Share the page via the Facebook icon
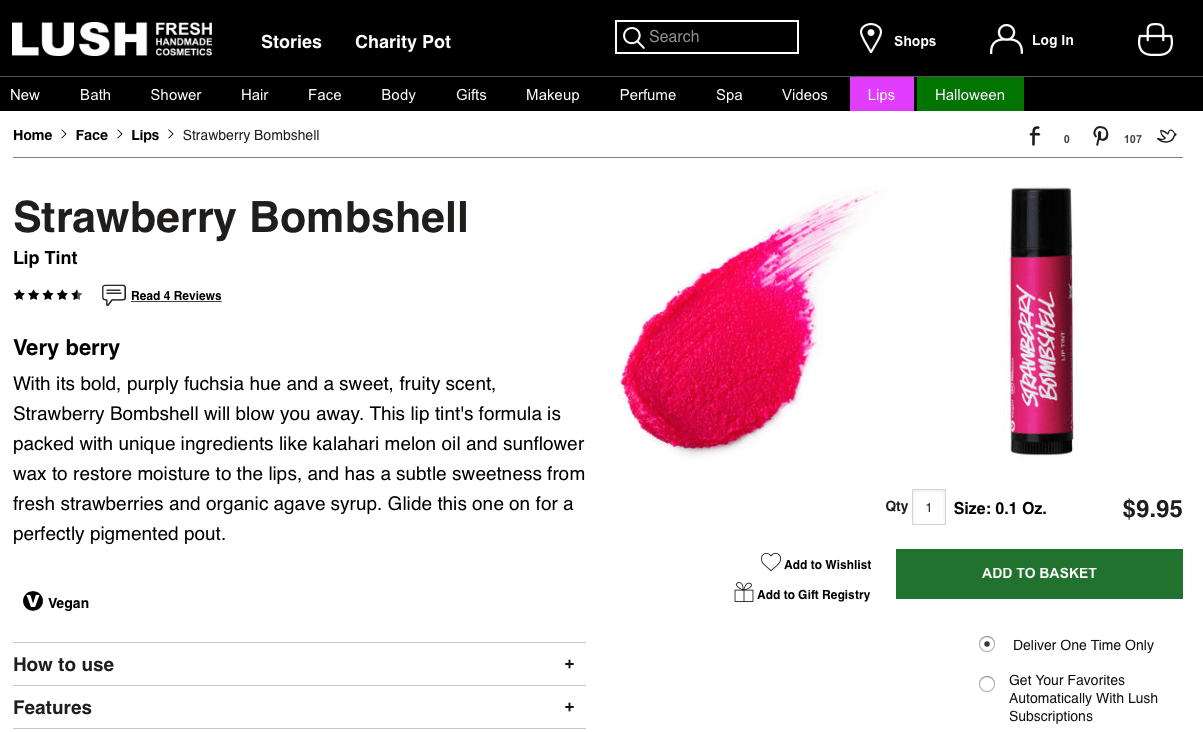Screen dimensions: 1203x732 click(x=1034, y=135)
